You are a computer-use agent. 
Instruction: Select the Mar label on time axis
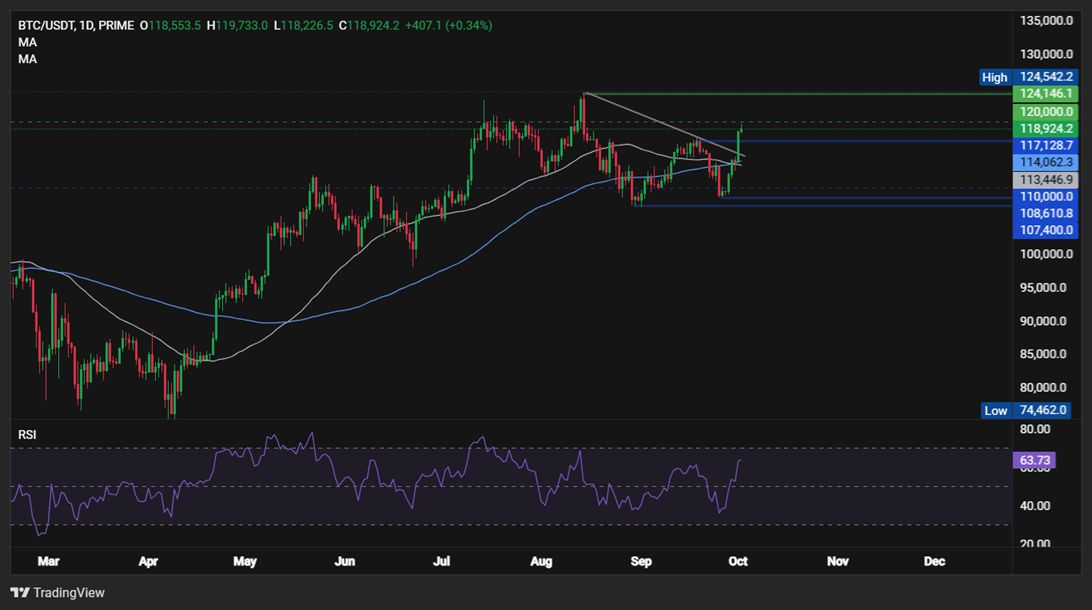coord(47,562)
